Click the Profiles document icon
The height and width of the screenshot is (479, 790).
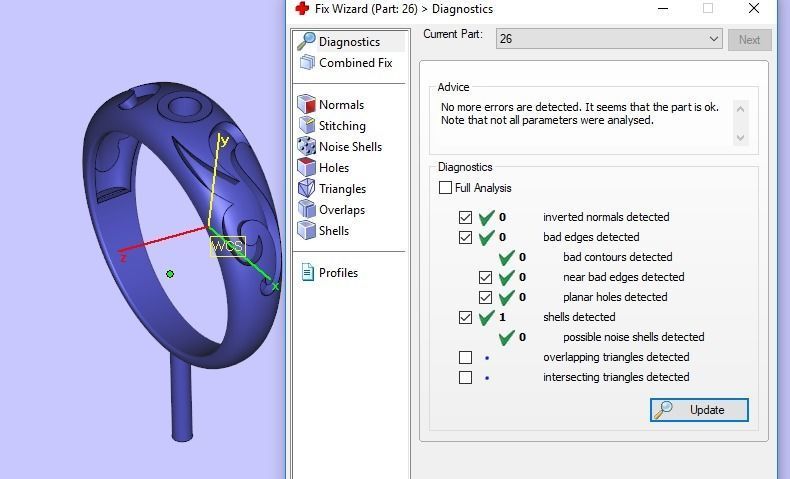click(x=307, y=272)
